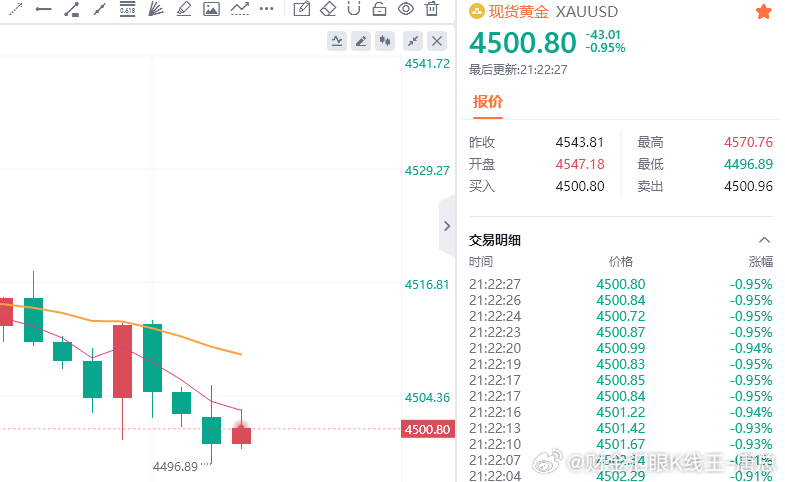This screenshot has width=785, height=482.
Task: Toggle lock drawings padlock
Action: (379, 9)
